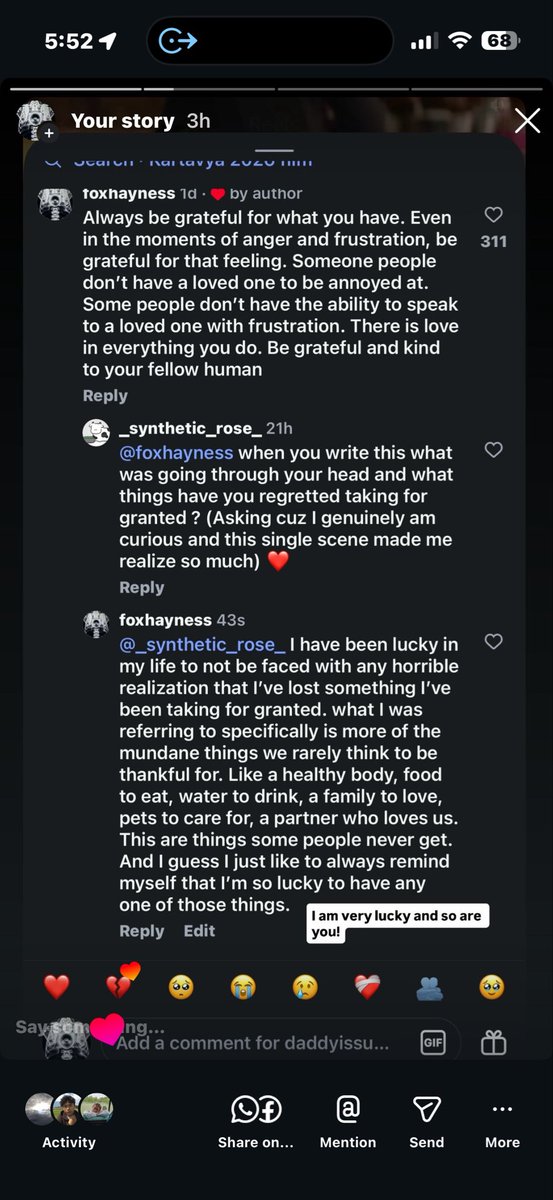
Task: Open Your story profile avatar with plus
Action: [x=37, y=120]
